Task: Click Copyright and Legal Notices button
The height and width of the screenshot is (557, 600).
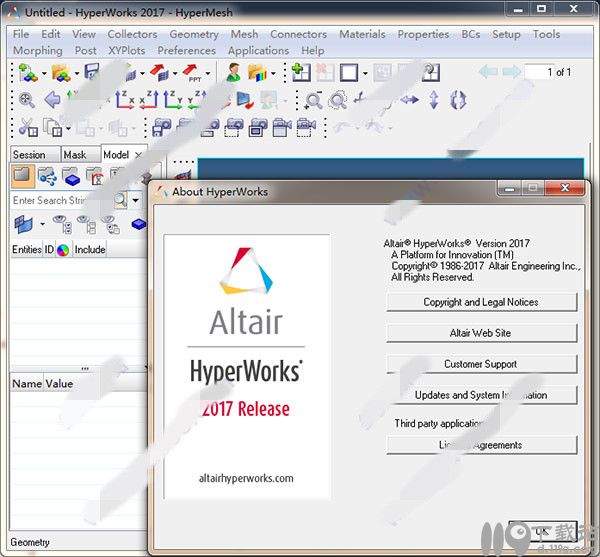Action: point(481,302)
